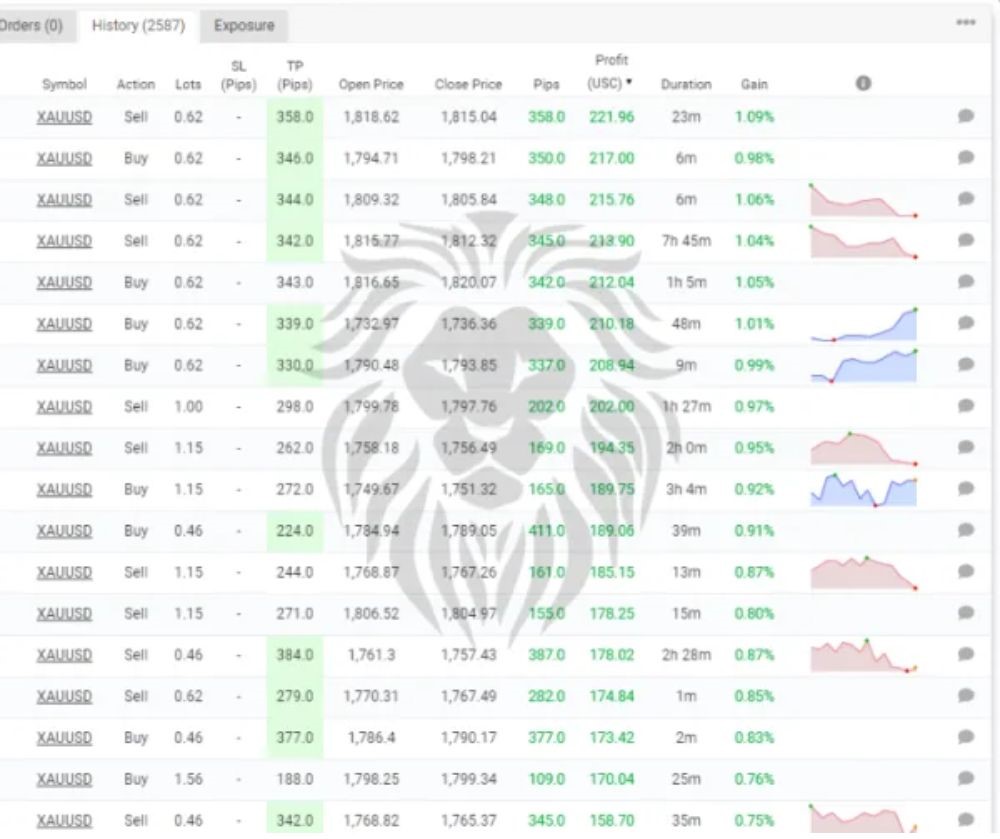Open the comment icon for the 170.04 profit row
Image resolution: width=1000 pixels, height=839 pixels.
pos(966,778)
